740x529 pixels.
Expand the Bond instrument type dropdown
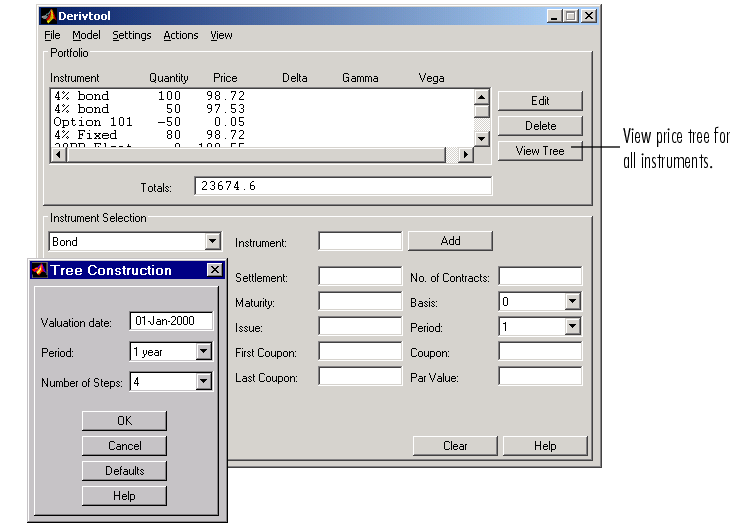click(213, 242)
